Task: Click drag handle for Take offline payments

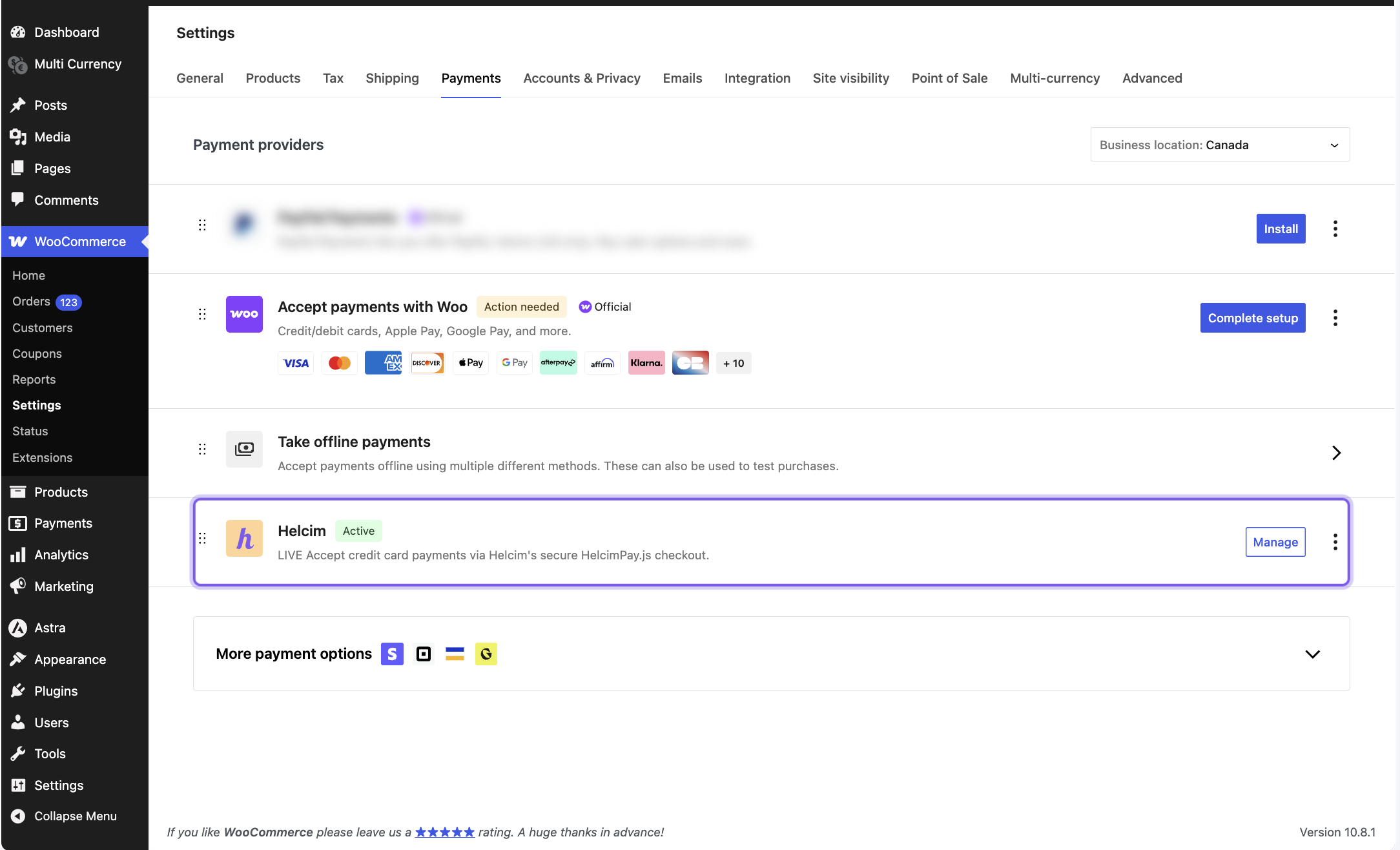Action: [202, 449]
